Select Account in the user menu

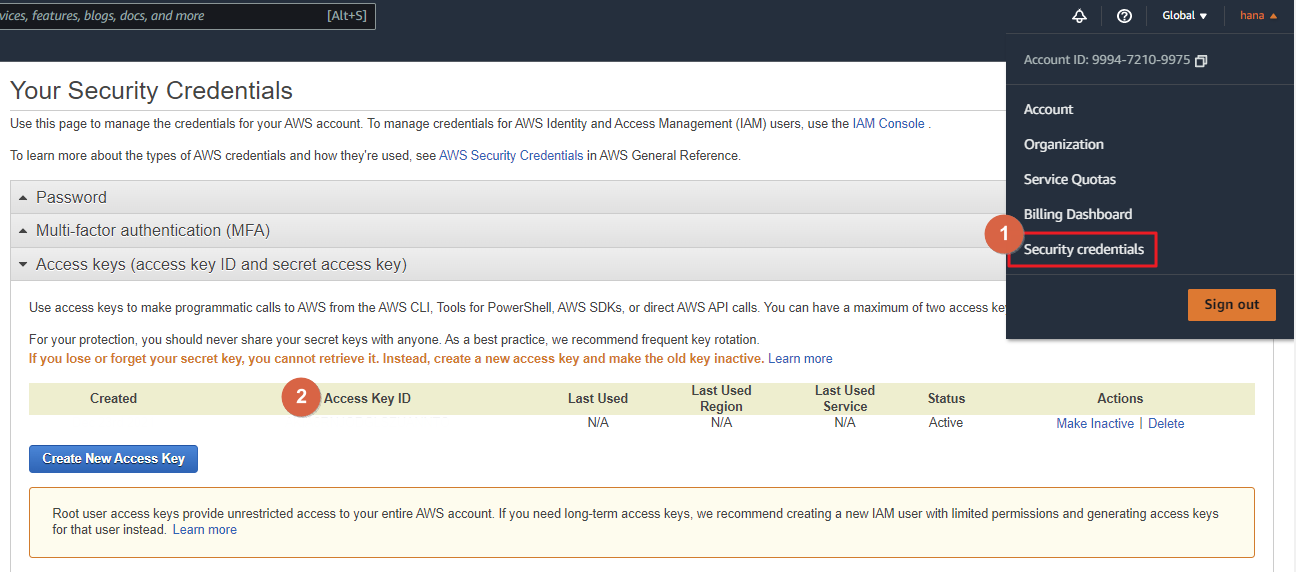1048,109
